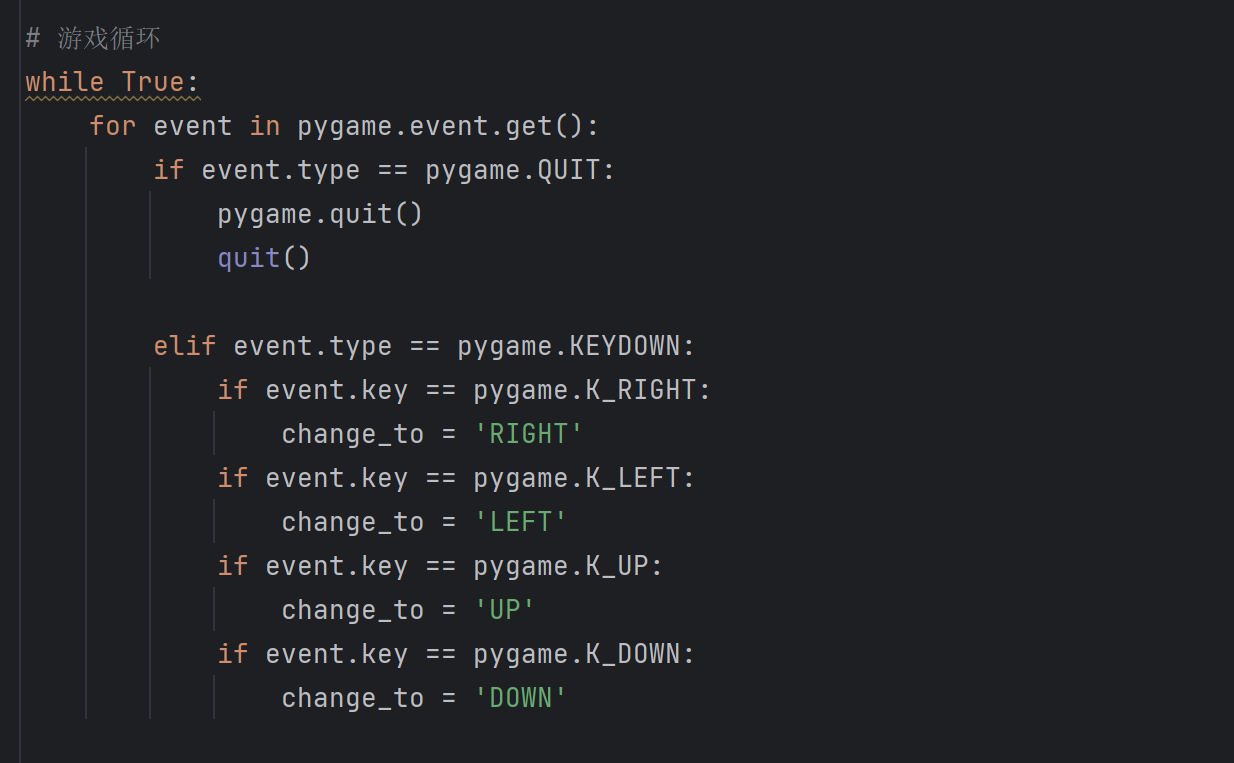Click the 'UP' string literal
Screen dimensions: 1234x763
pos(504,610)
